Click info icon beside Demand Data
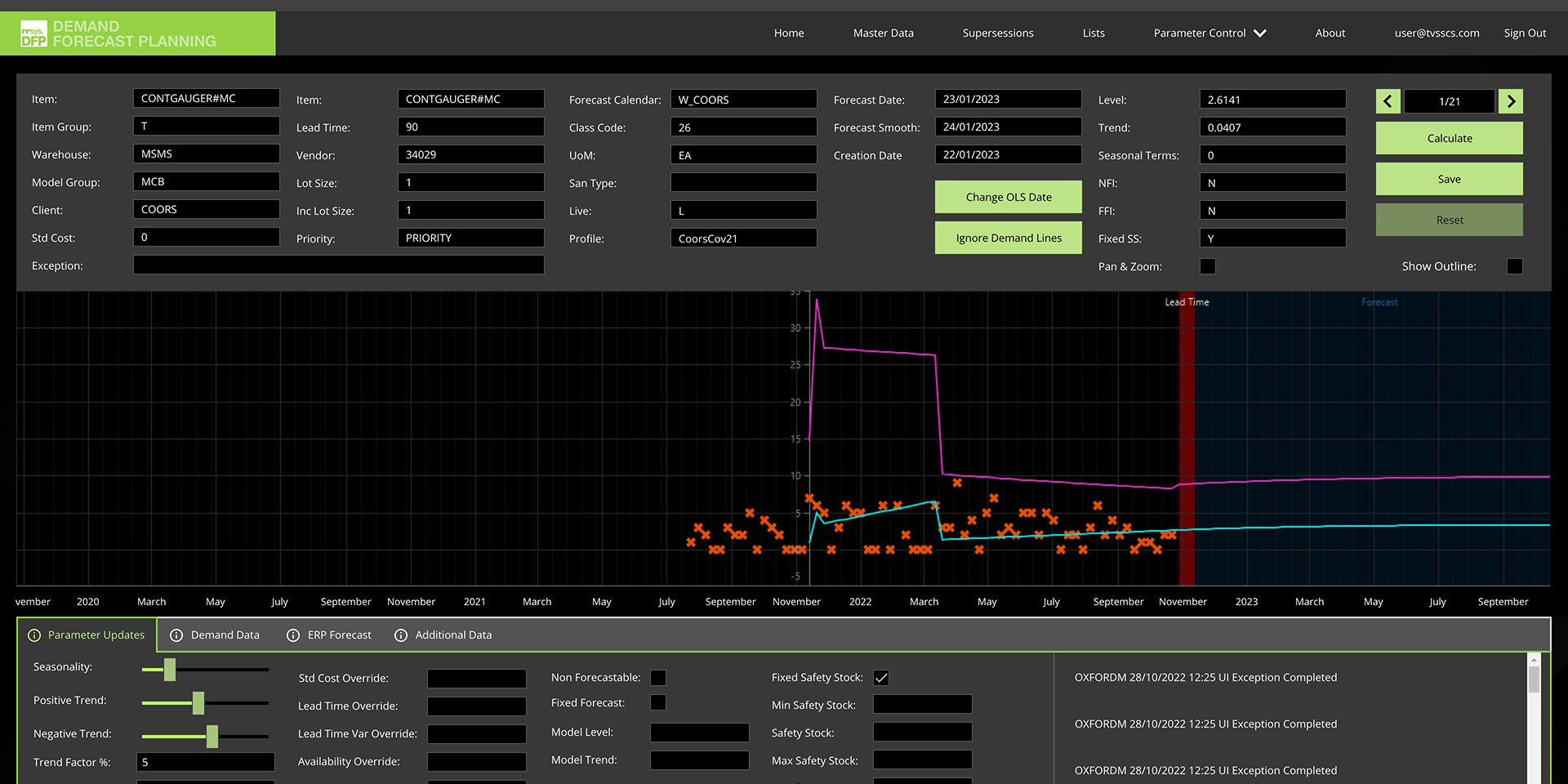This screenshot has height=784, width=1568. 176,635
